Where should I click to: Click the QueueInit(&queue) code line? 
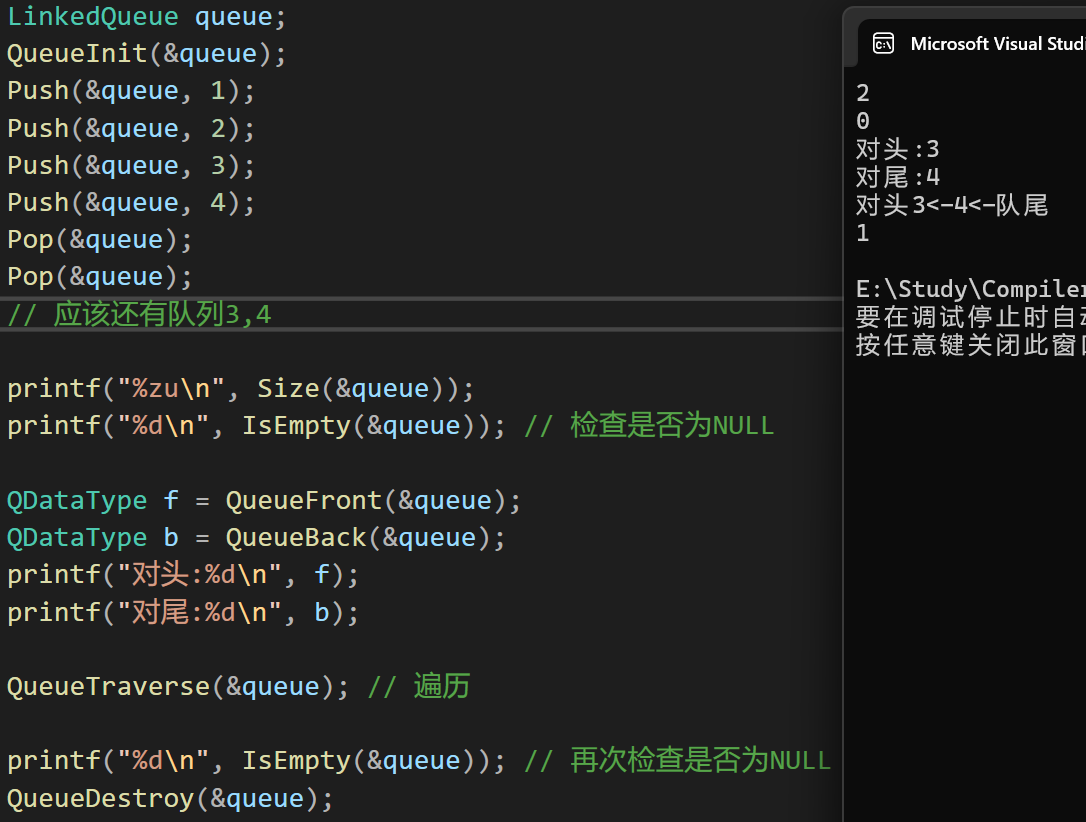point(146,54)
